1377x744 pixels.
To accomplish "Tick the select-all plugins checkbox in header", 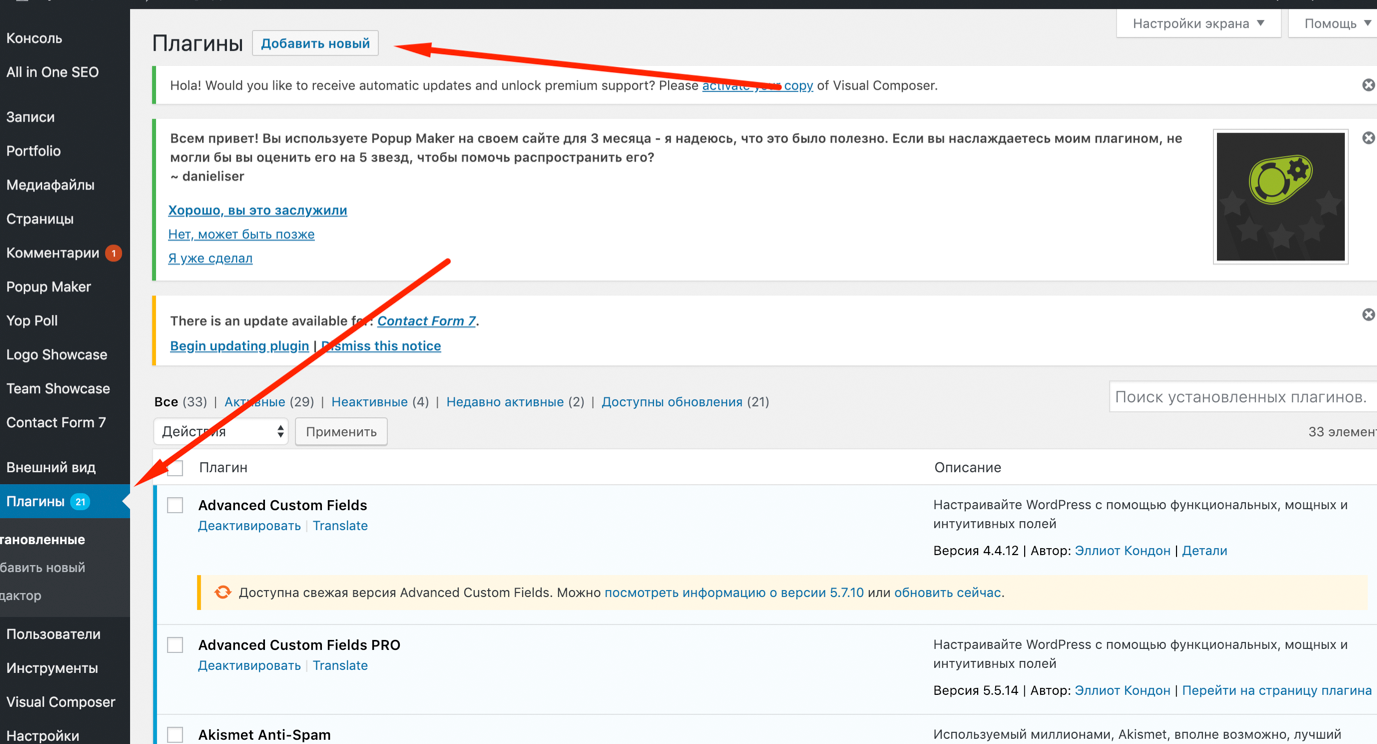I will coord(175,467).
